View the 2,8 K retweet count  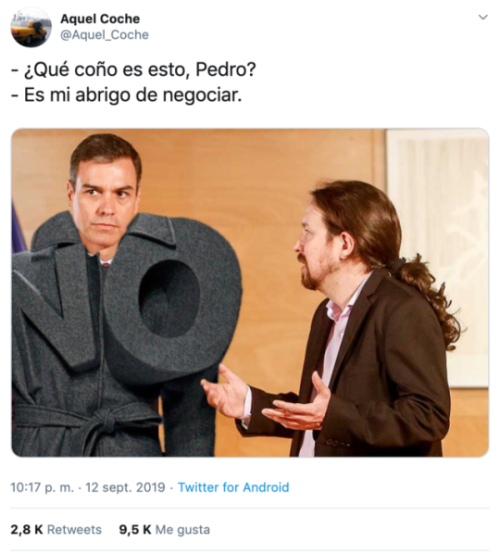(x=27, y=530)
